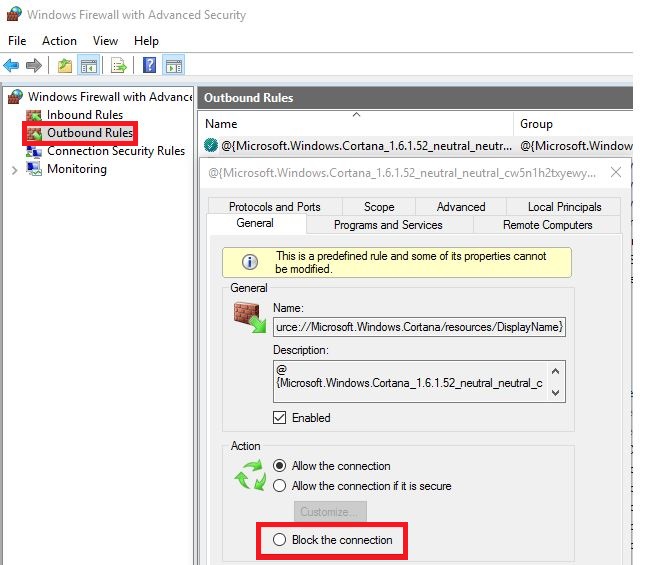Click the rule Name input field
This screenshot has height=565, width=670.
(419, 327)
